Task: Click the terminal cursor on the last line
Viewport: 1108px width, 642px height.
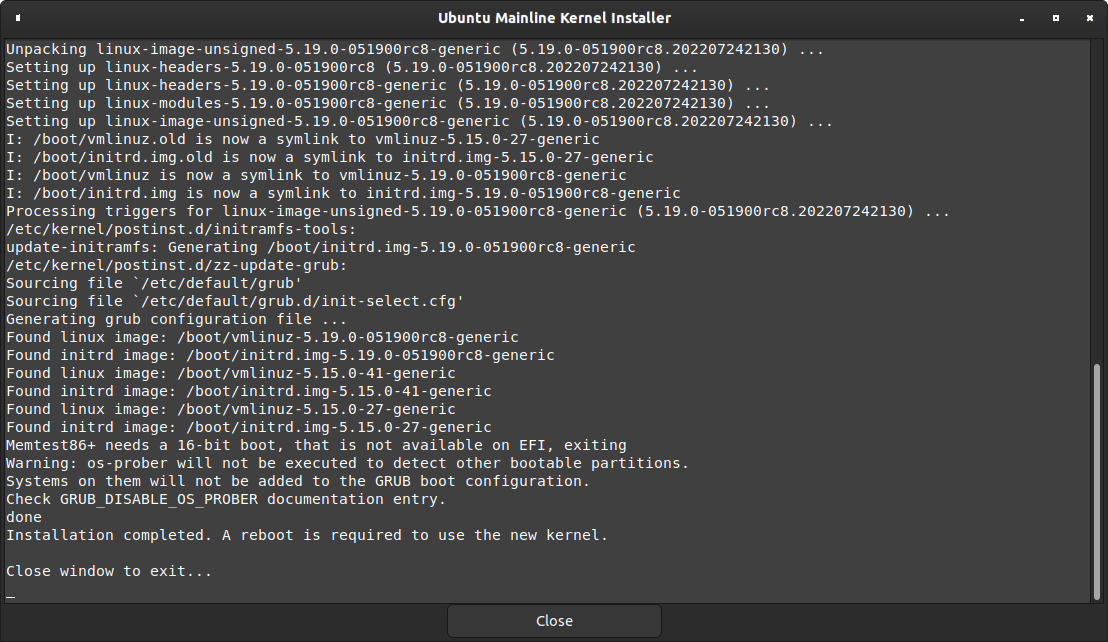Action: [10, 596]
